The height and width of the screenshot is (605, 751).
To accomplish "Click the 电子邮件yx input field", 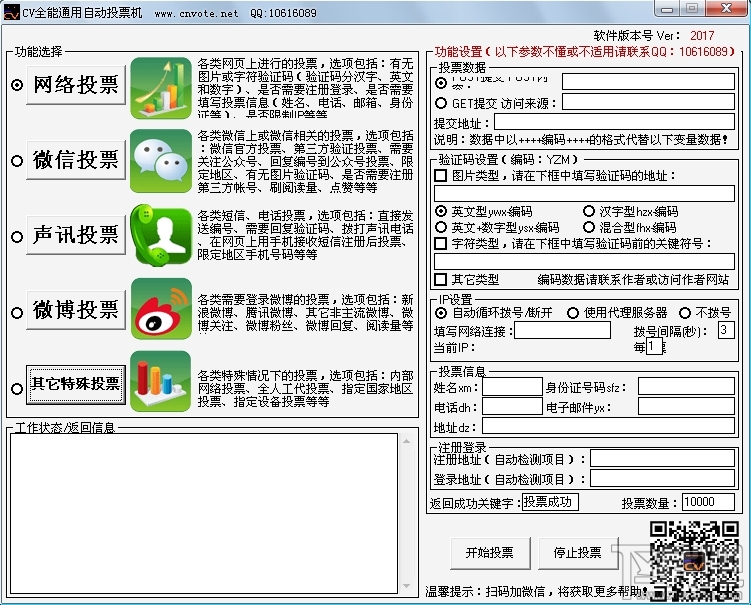I will point(686,406).
